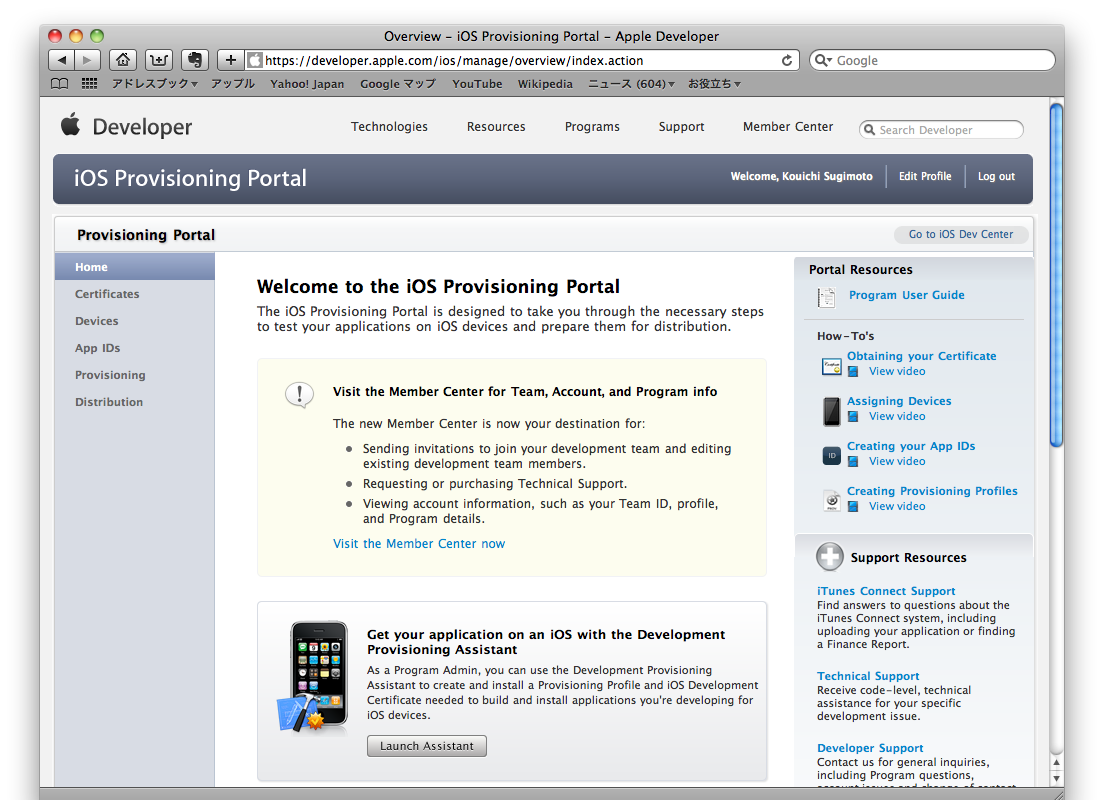1104x800 pixels.
Task: Reload the page with the refresh icon
Action: pyautogui.click(x=787, y=60)
